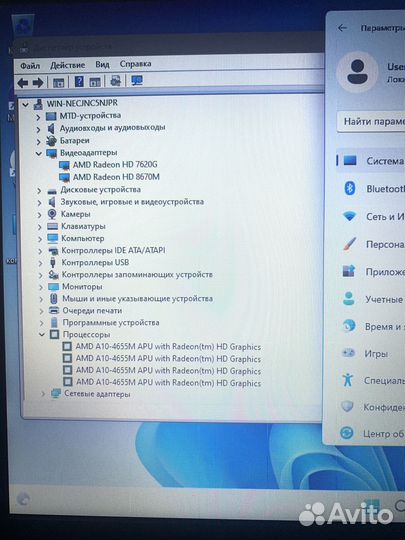Click the mouse icon of Мыши и иные указывающие устройства
The width and height of the screenshot is (405, 540).
click(x=53, y=299)
